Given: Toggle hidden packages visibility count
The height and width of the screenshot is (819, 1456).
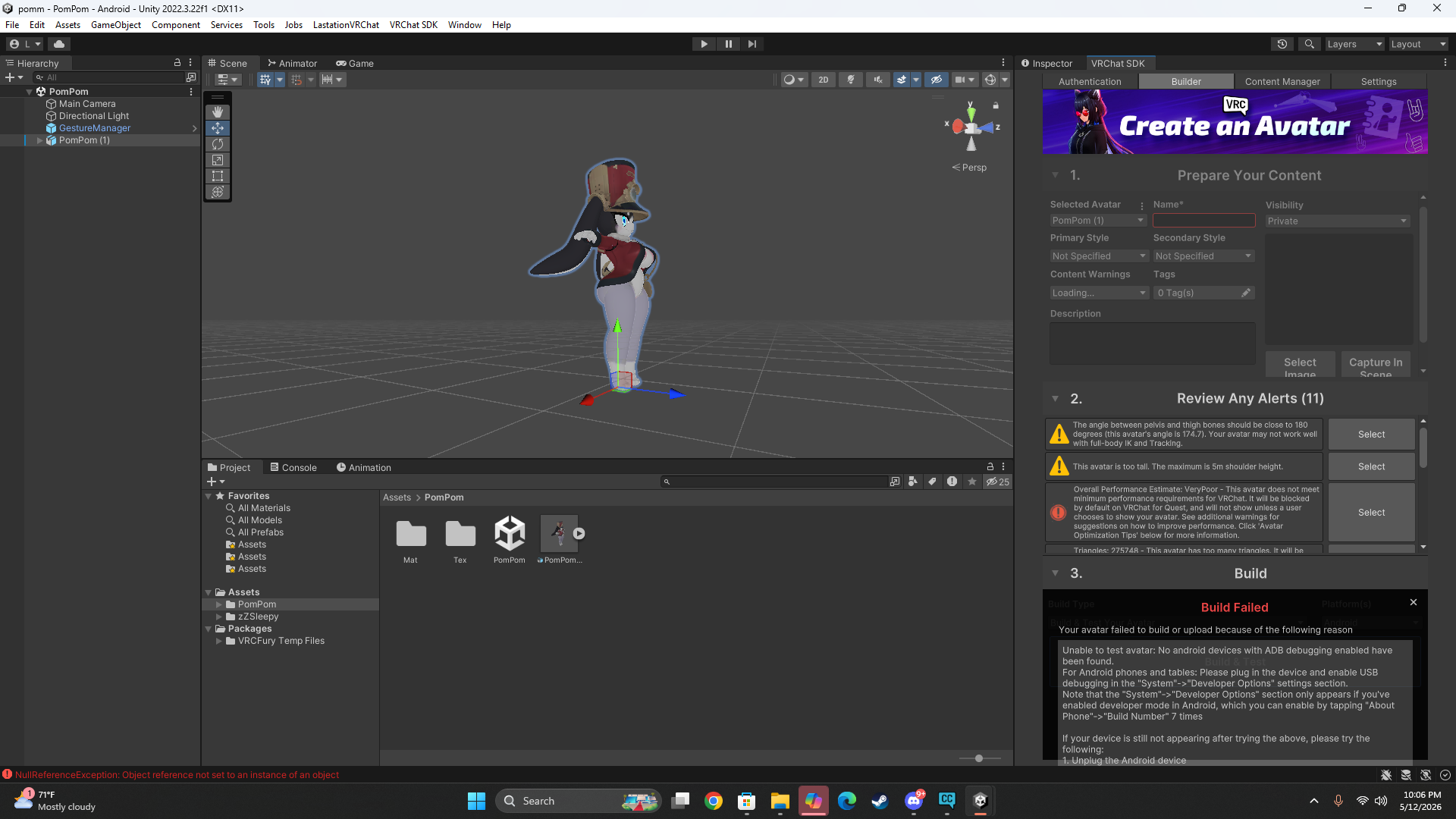Looking at the screenshot, I should [997, 482].
